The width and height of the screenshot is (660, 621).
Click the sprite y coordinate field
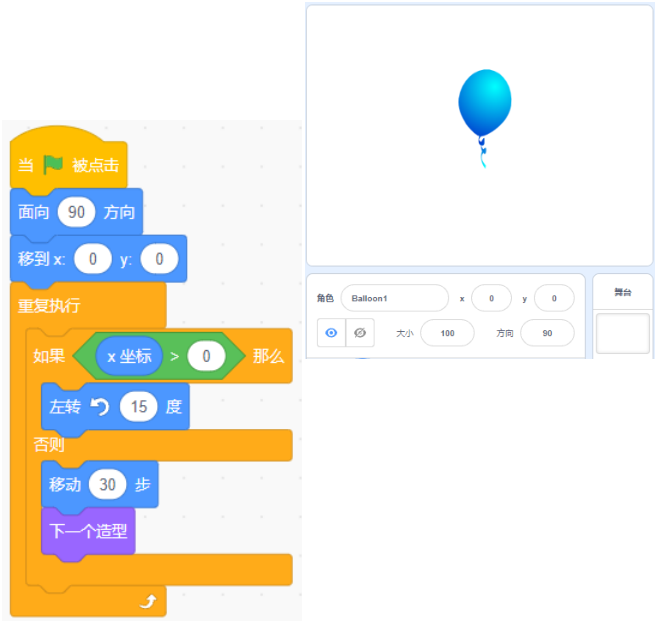point(554,299)
